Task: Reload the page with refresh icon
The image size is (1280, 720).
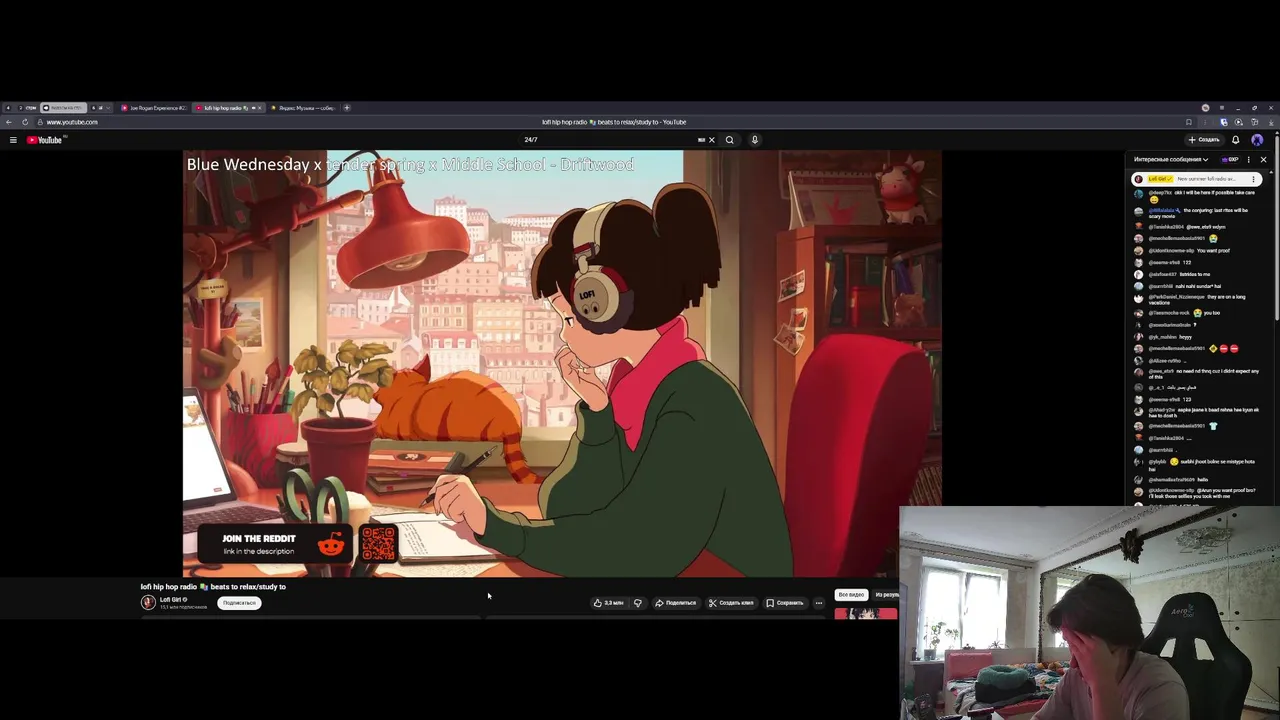Action: tap(25, 122)
